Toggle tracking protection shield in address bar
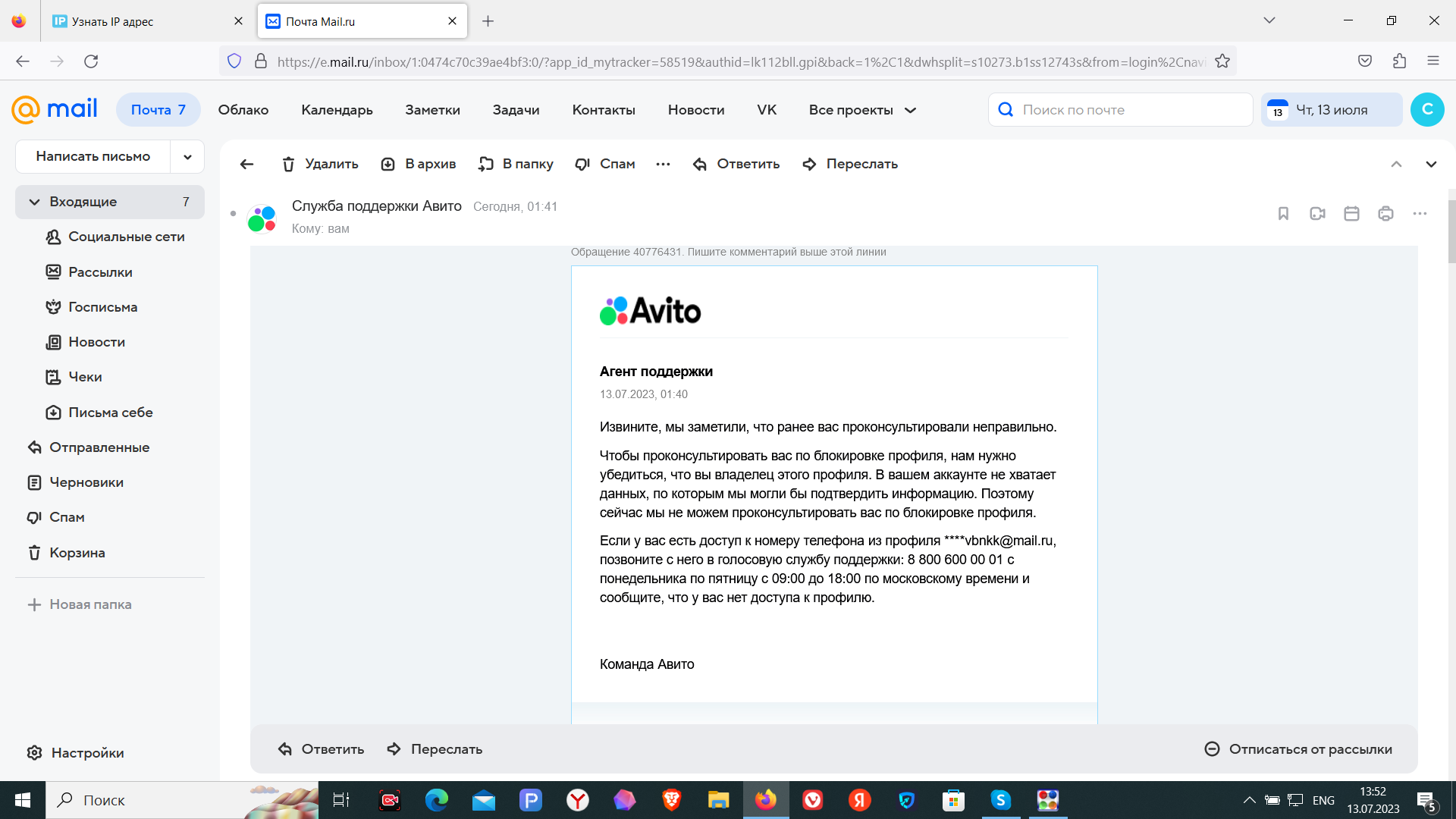The height and width of the screenshot is (819, 1456). (234, 61)
